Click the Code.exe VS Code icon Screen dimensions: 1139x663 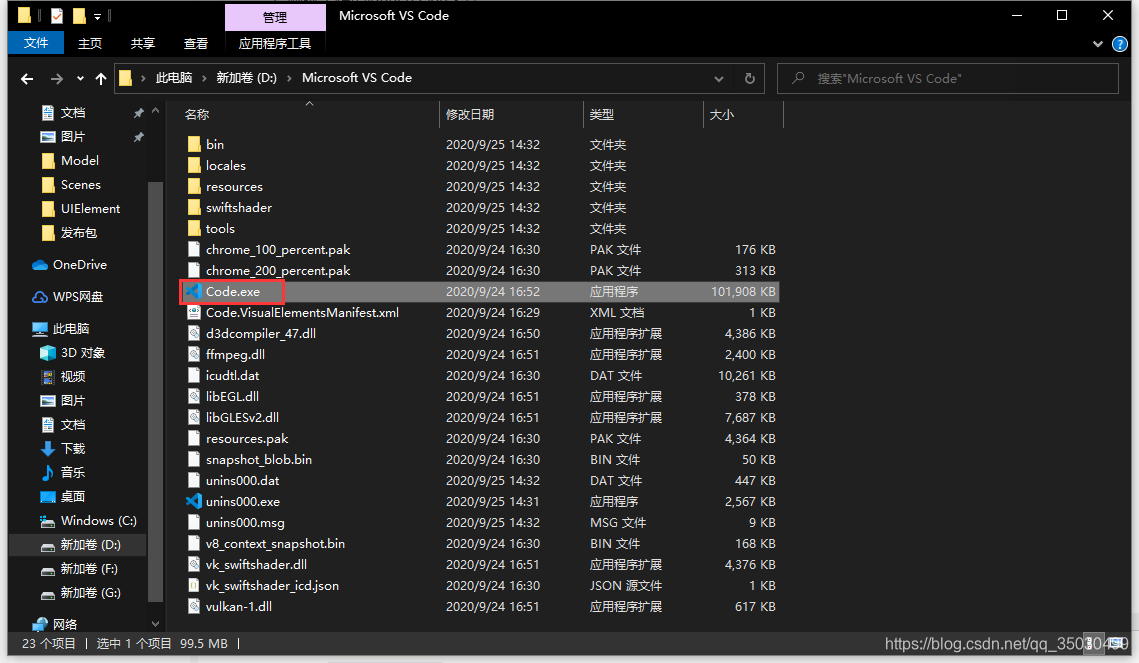point(193,291)
